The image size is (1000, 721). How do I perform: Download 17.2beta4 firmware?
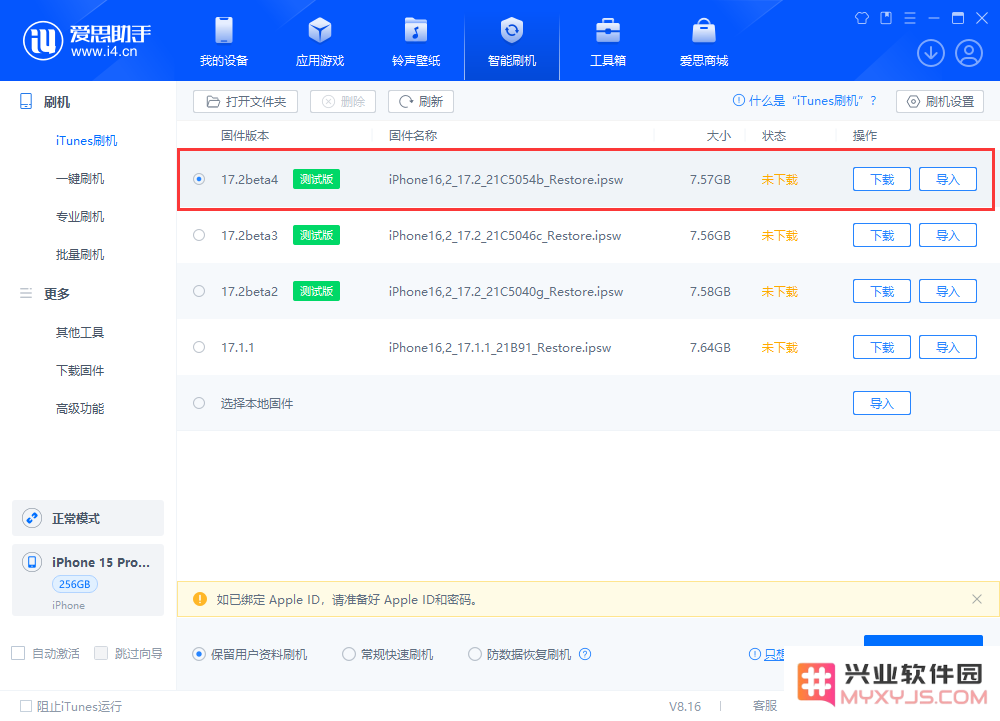click(881, 179)
